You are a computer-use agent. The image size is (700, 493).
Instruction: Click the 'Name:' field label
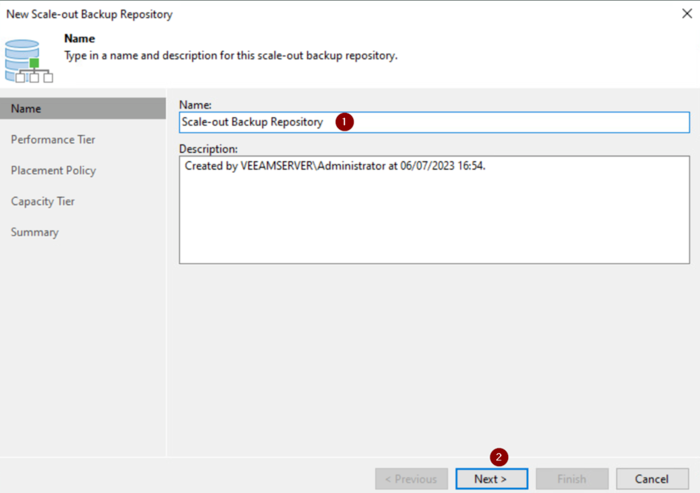[195, 105]
